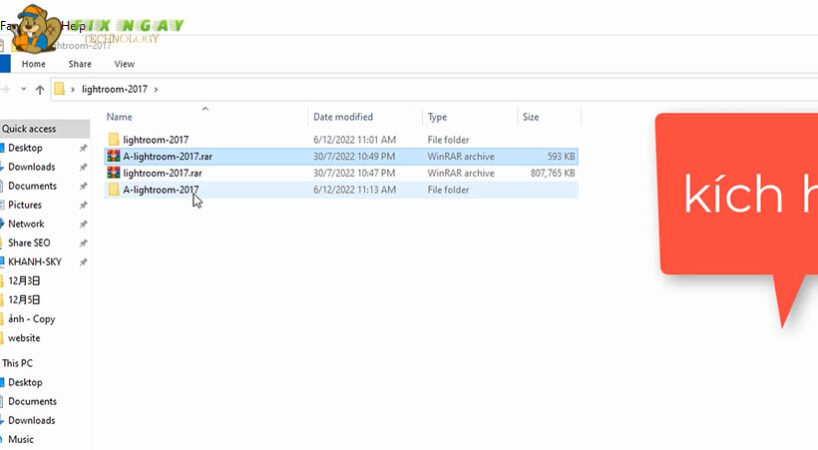
Task: Click the WinRAR icon of A-lightroom-2017.rar
Action: (x=114, y=157)
